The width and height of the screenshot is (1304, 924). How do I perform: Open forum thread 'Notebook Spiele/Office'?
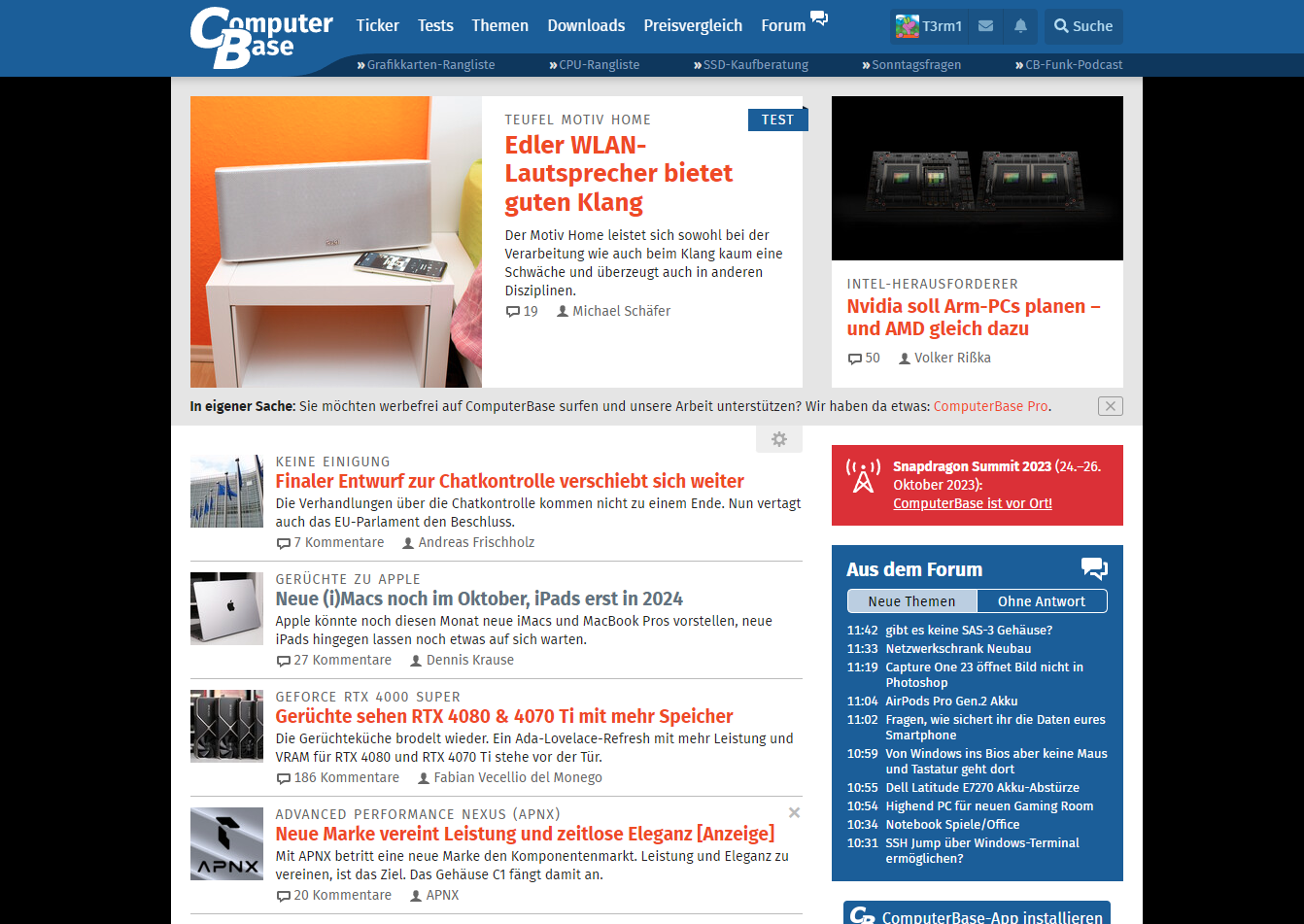pyautogui.click(x=952, y=824)
